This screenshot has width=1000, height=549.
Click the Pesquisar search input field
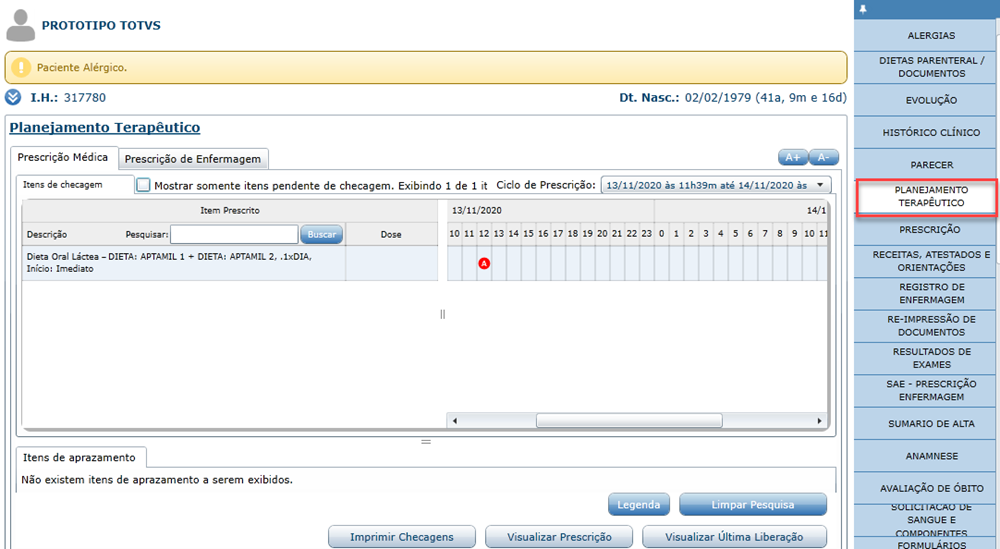tap(234, 234)
